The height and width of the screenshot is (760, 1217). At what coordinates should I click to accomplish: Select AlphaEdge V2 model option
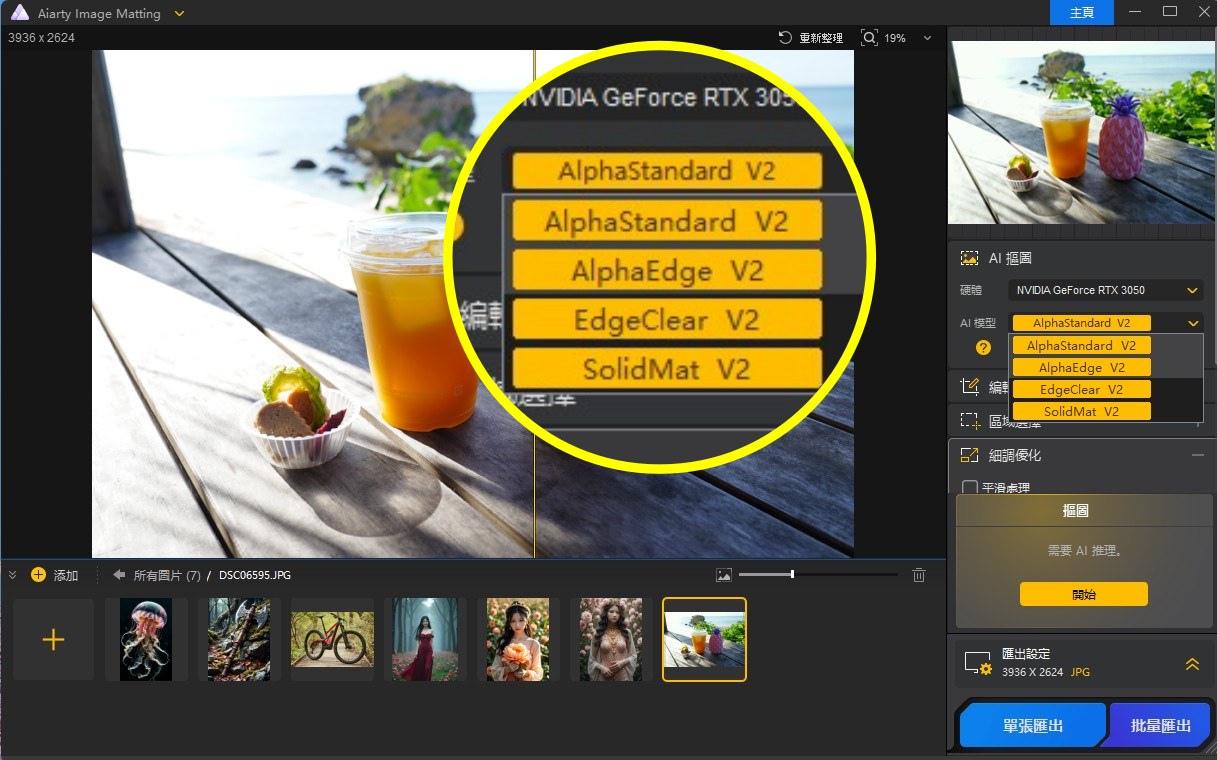[1081, 367]
